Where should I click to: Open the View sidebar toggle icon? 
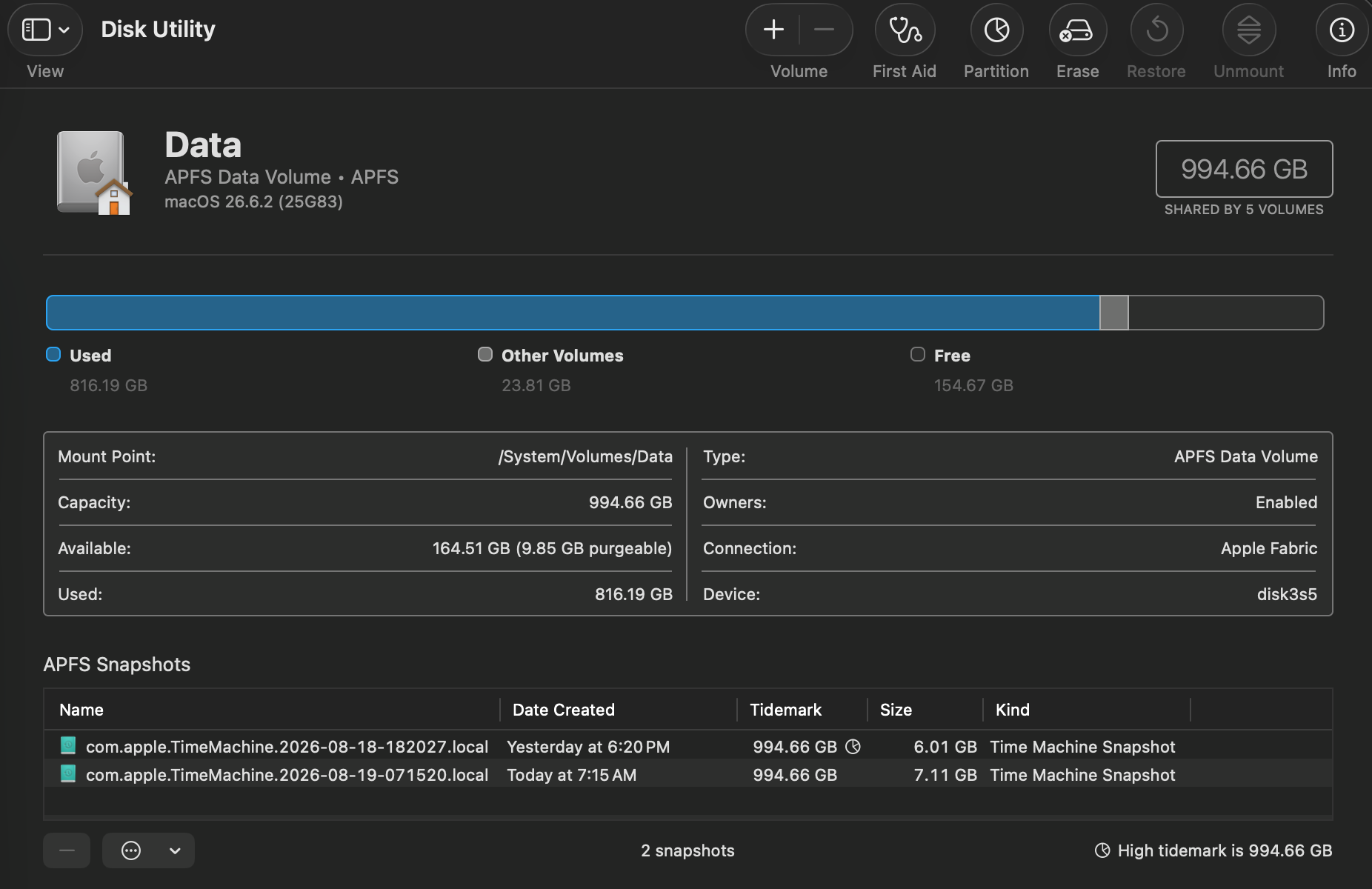(36, 30)
